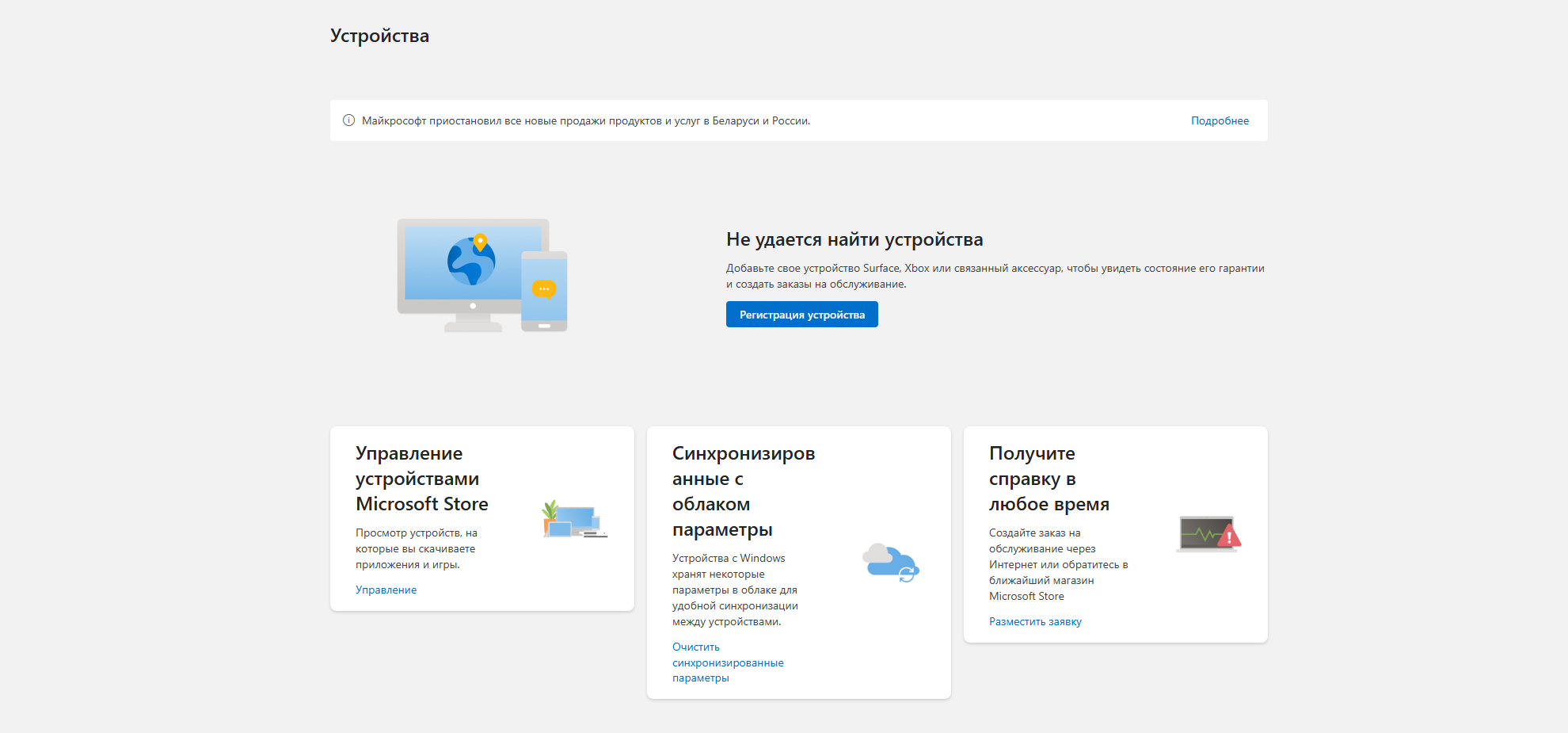This screenshot has height=733, width=1568.
Task: Click the info icon in the notification banner
Action: (348, 120)
